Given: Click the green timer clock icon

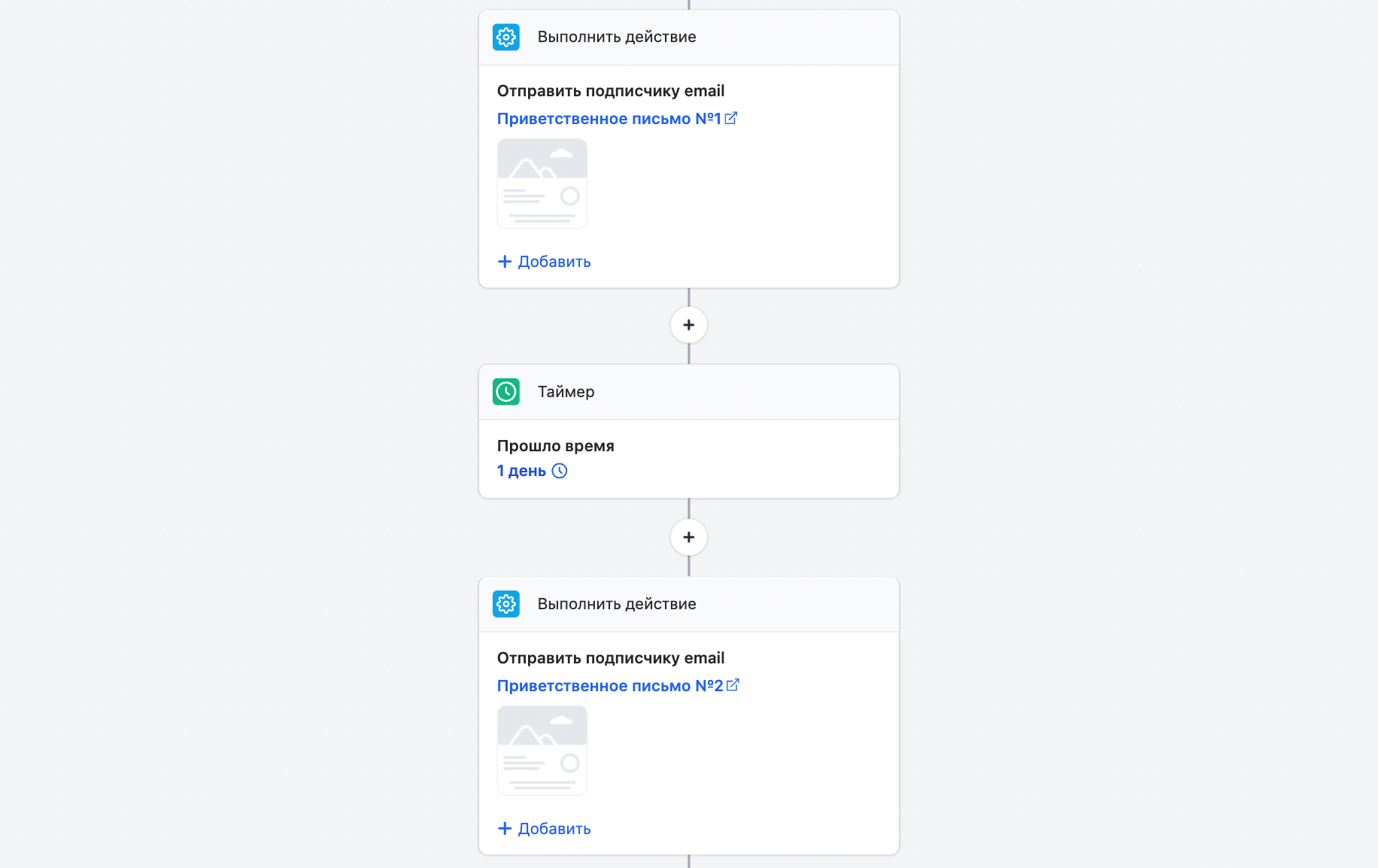Looking at the screenshot, I should (506, 392).
